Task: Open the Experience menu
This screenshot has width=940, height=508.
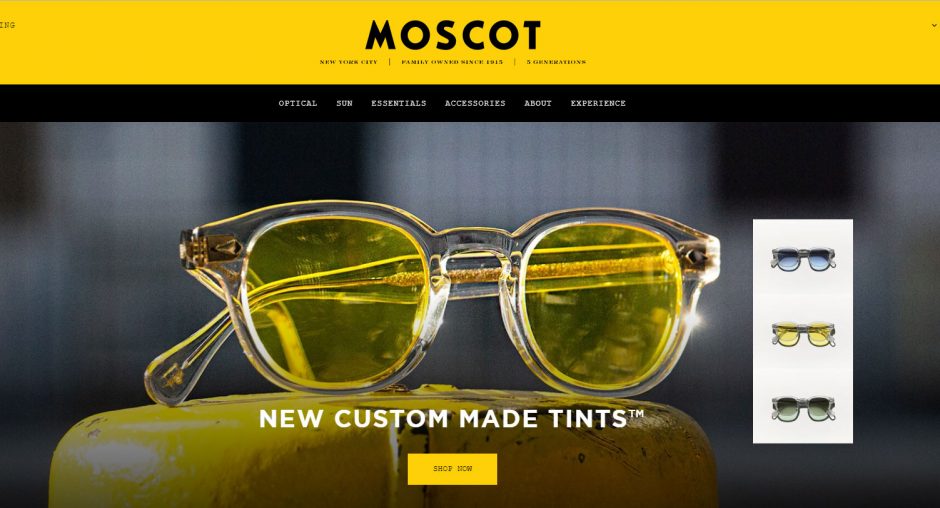Action: pyautogui.click(x=598, y=103)
